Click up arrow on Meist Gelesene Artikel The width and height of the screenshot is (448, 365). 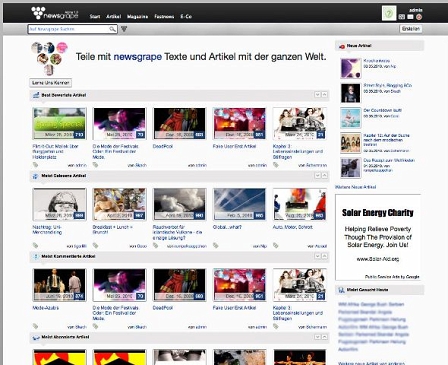324,175
